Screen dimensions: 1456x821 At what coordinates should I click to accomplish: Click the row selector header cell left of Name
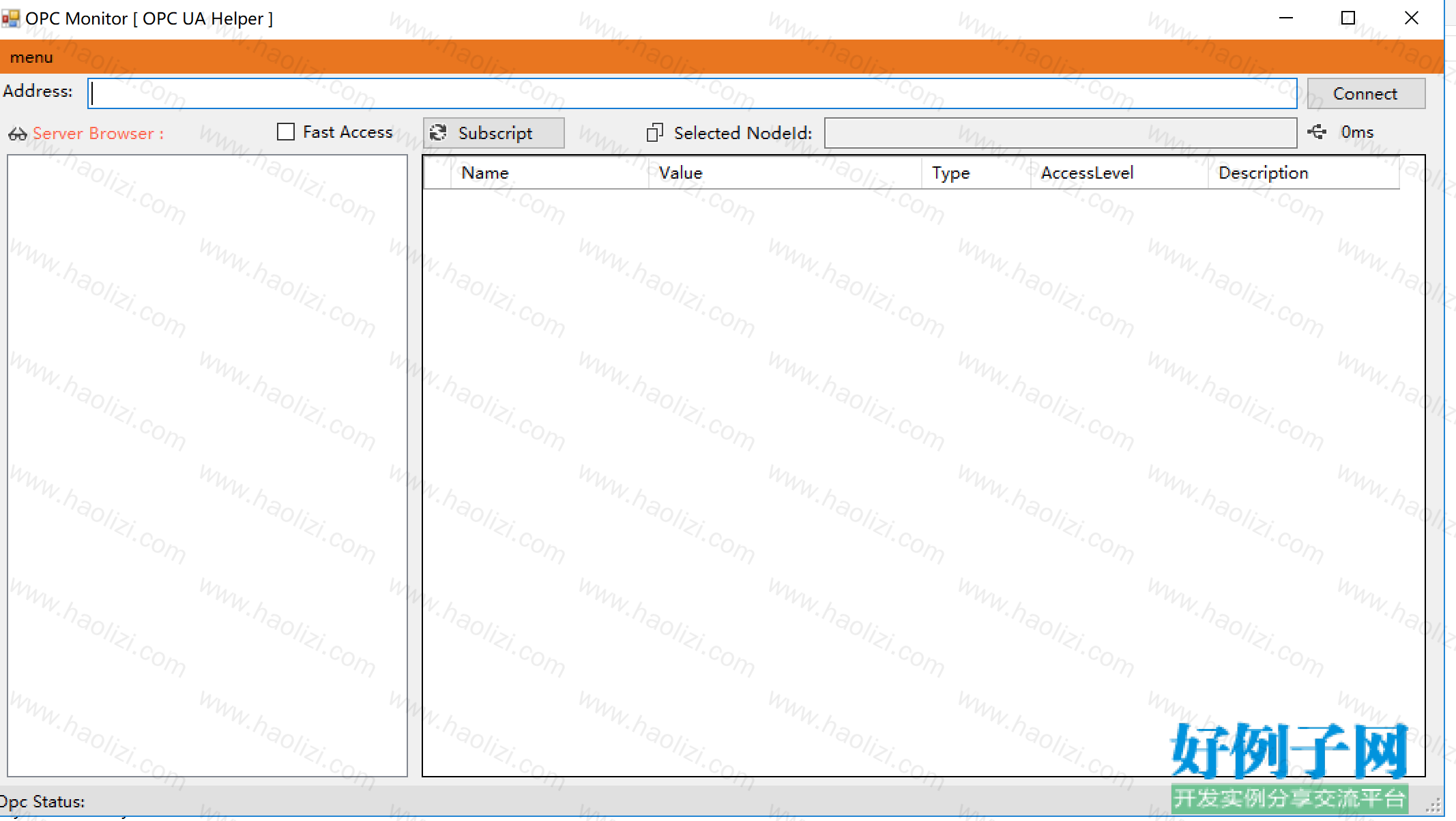tap(437, 173)
